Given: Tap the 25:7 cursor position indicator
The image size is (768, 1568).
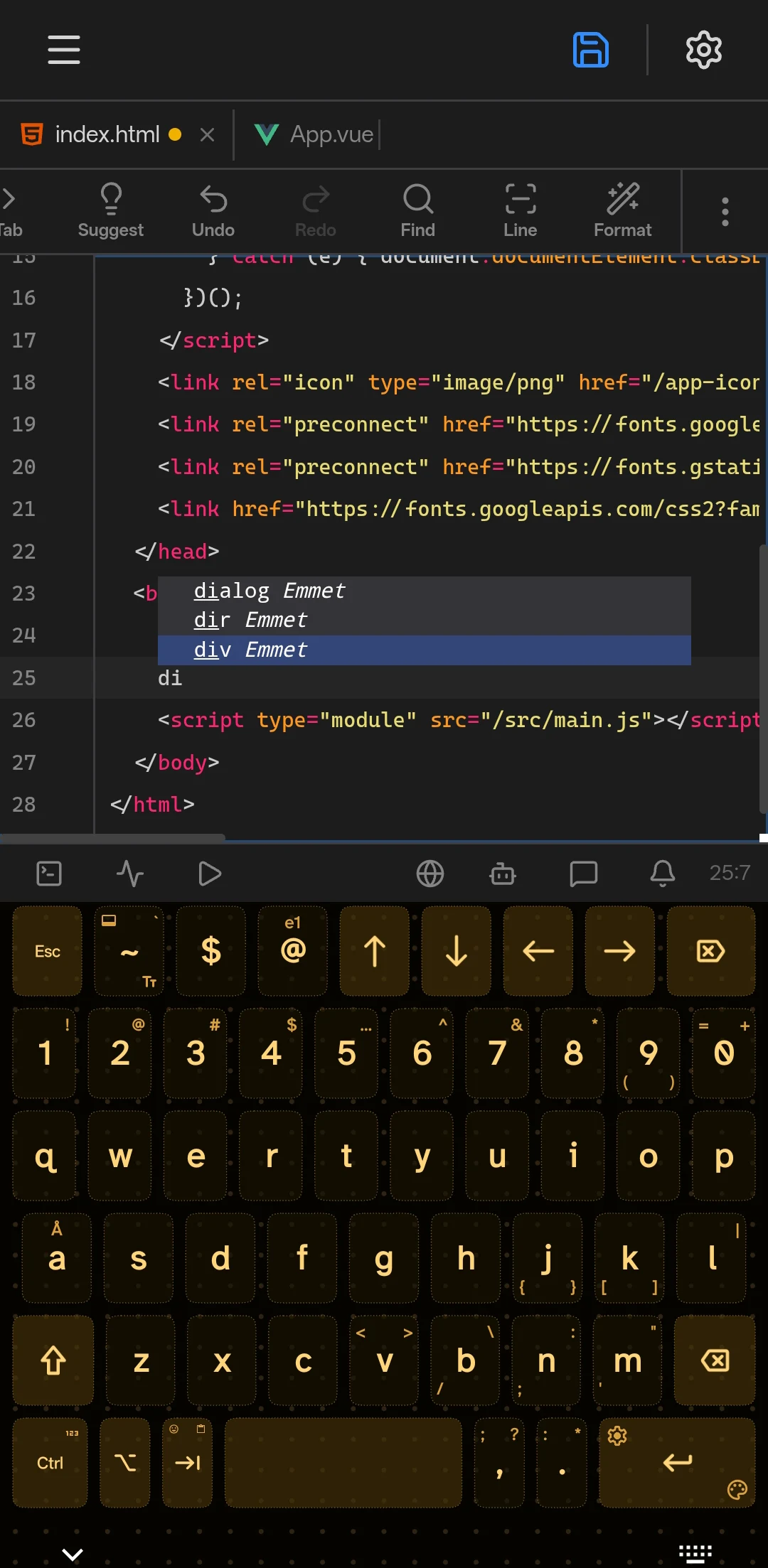Looking at the screenshot, I should pyautogui.click(x=730, y=873).
